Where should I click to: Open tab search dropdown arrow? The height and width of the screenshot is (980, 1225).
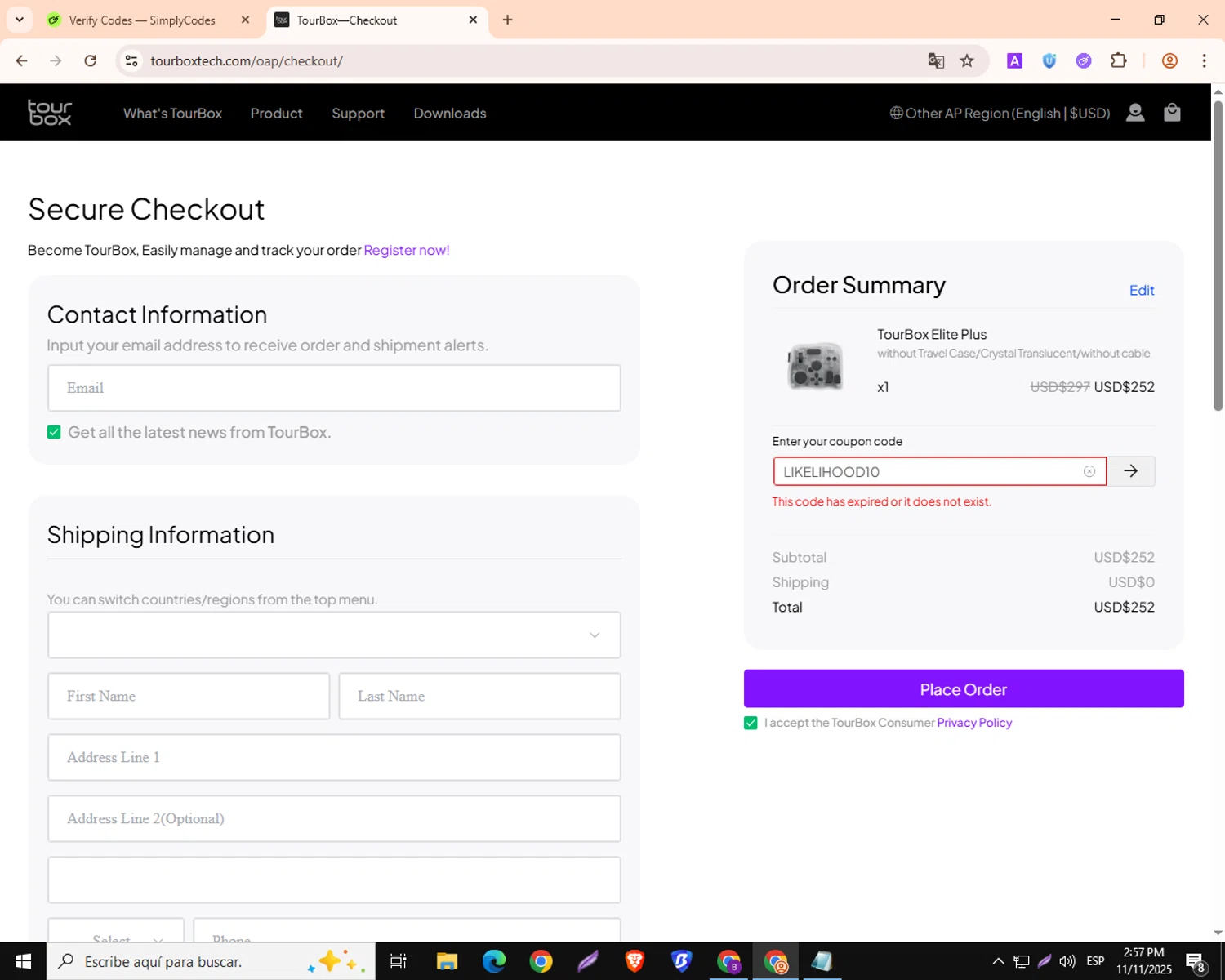click(20, 20)
